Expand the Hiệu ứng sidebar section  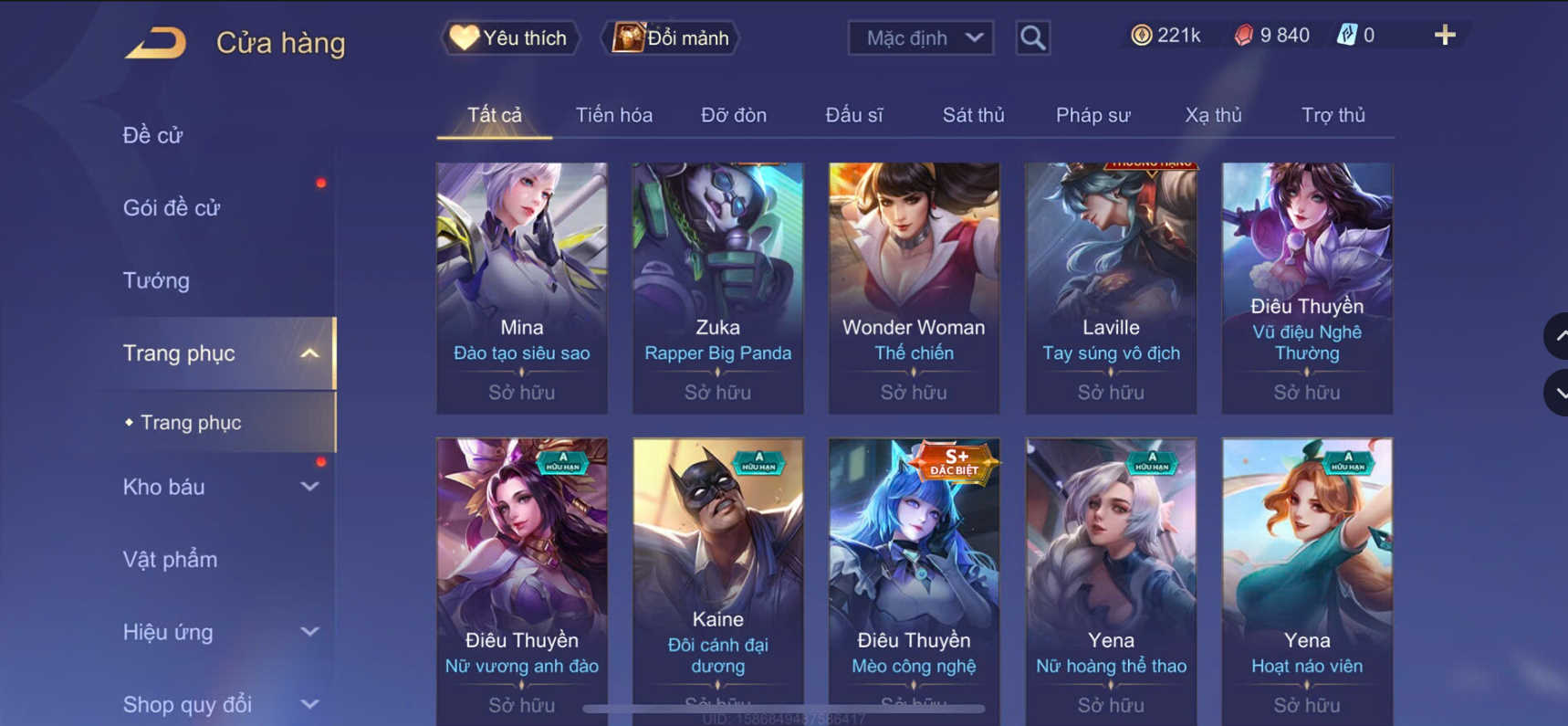click(x=309, y=632)
